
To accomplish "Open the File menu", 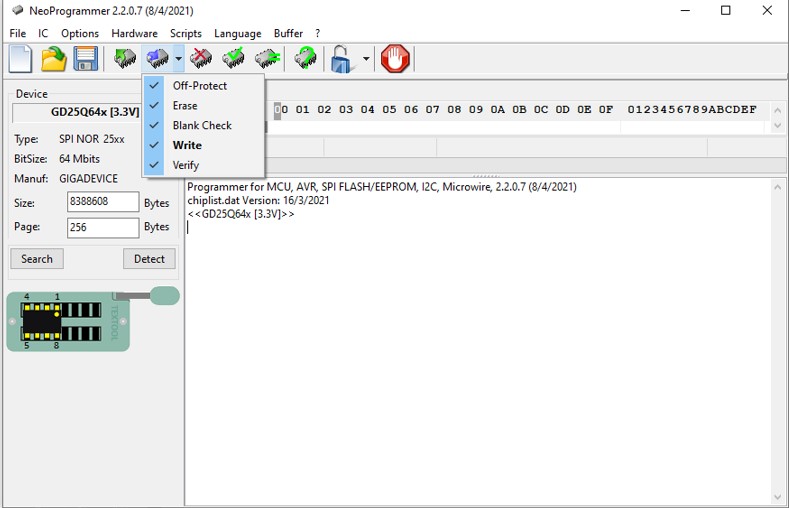I will point(18,34).
